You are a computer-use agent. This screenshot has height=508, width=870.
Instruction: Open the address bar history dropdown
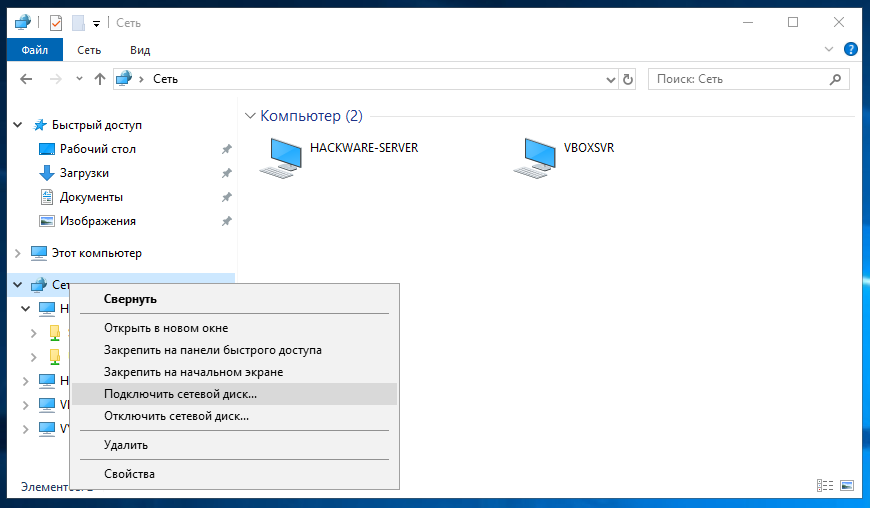click(x=610, y=79)
